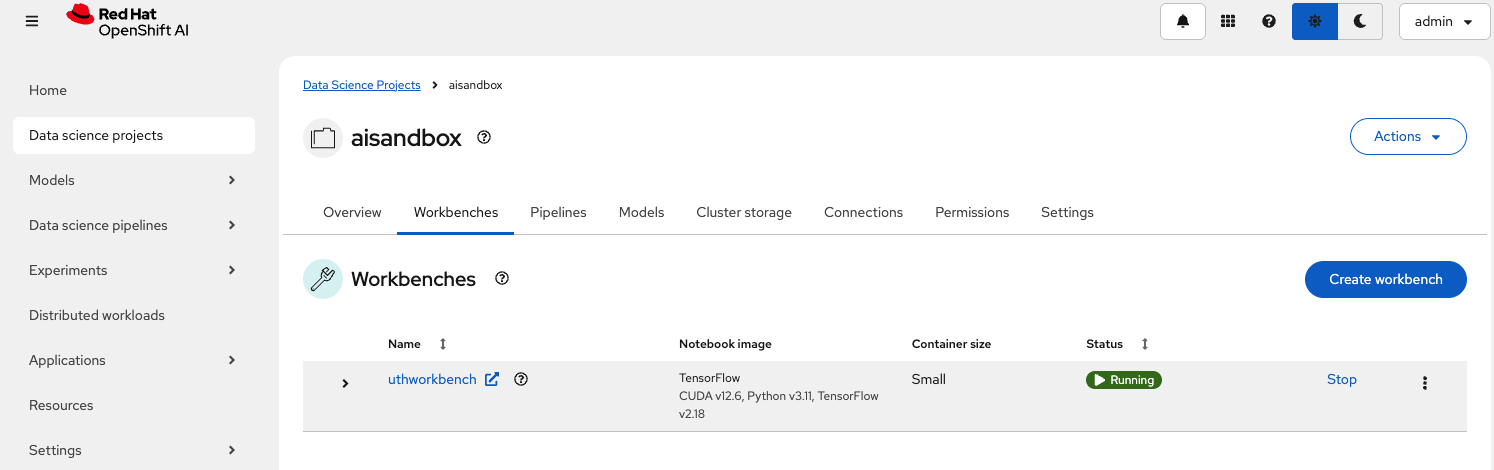Switch to the Cluster storage tab
This screenshot has width=1494, height=470.
pyautogui.click(x=743, y=212)
